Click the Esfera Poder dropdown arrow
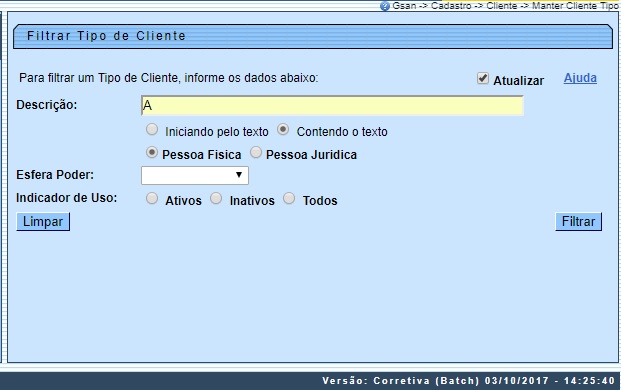Image resolution: width=621 pixels, height=390 pixels. (x=239, y=175)
